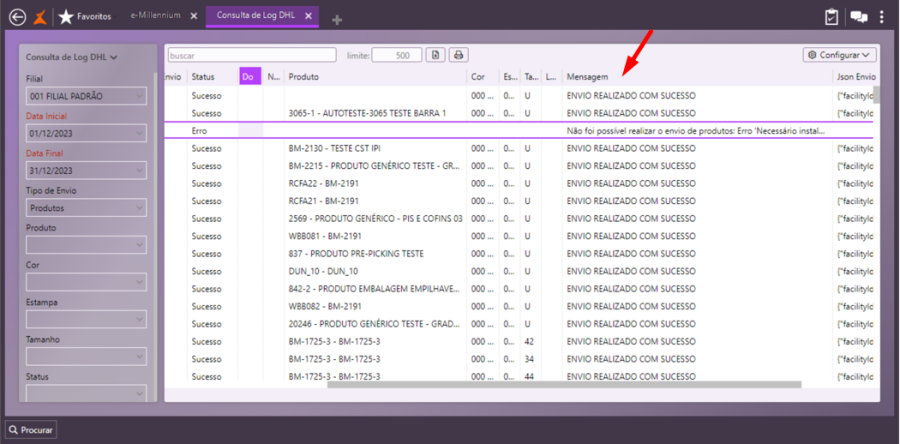Screen dimensions: 900x444
Task: Open the Produto filter dropdown
Action: (86, 245)
